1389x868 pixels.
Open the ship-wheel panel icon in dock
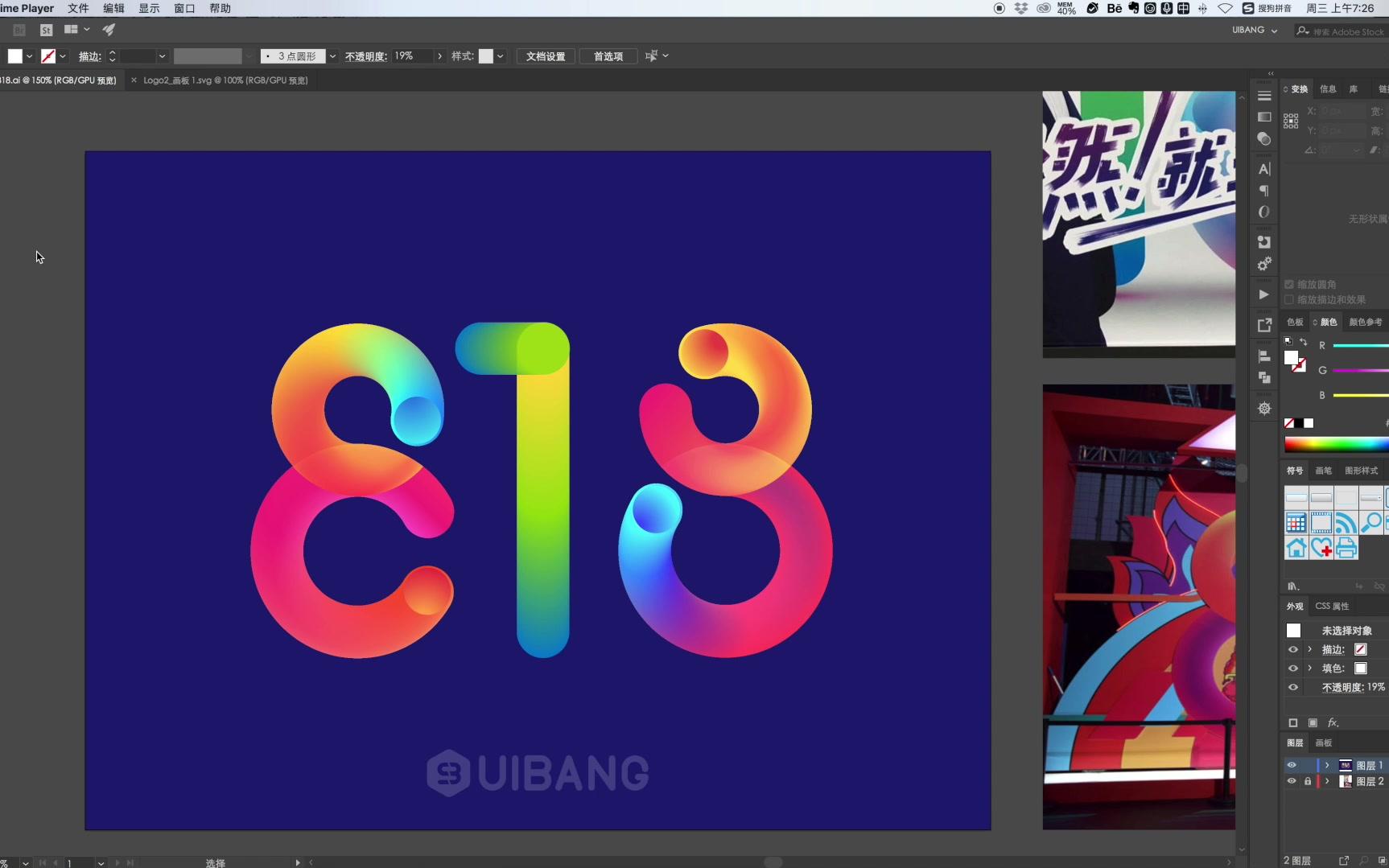[1264, 408]
